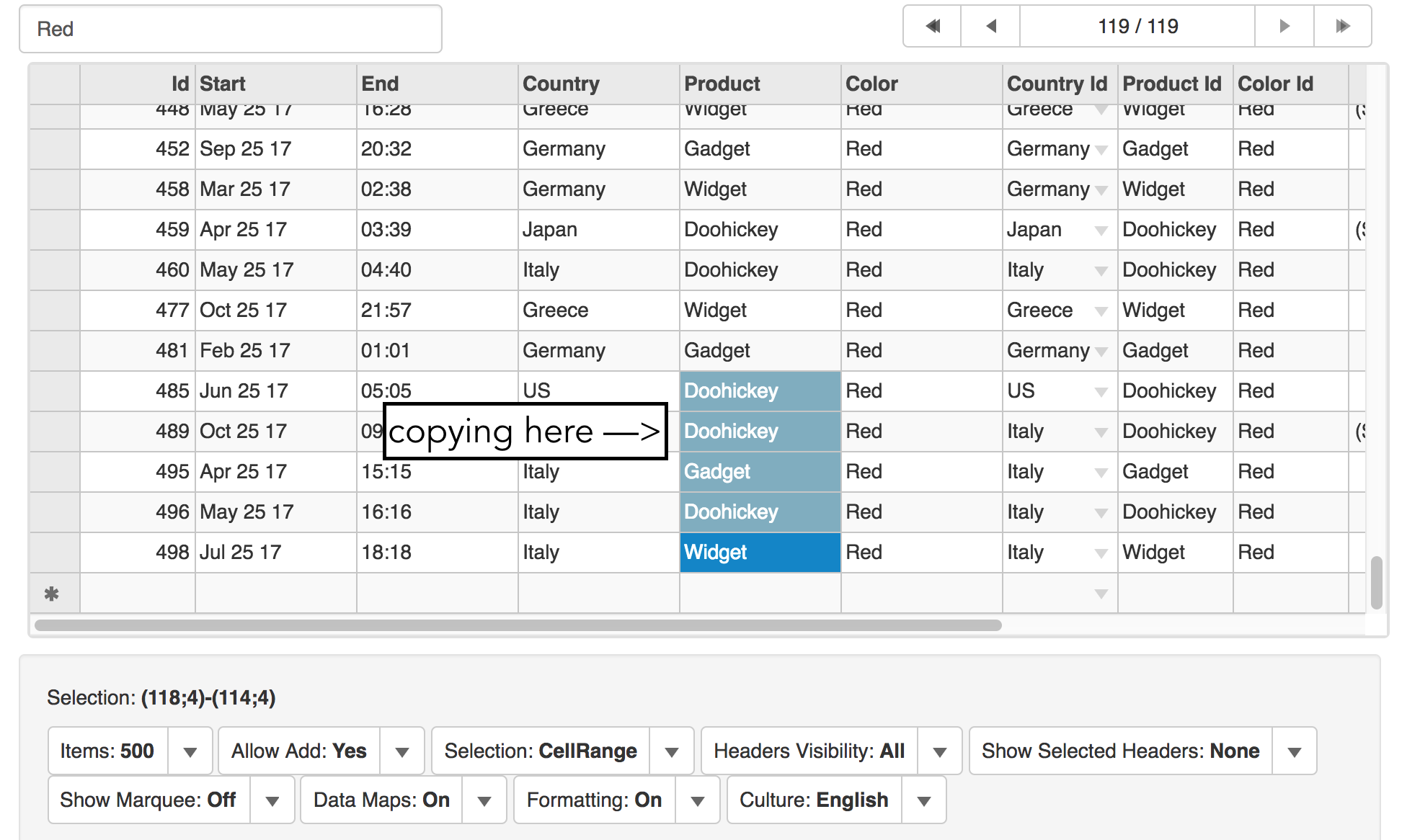This screenshot has width=1420, height=840.
Task: Click the Allow Add: Yes button
Action: (299, 751)
